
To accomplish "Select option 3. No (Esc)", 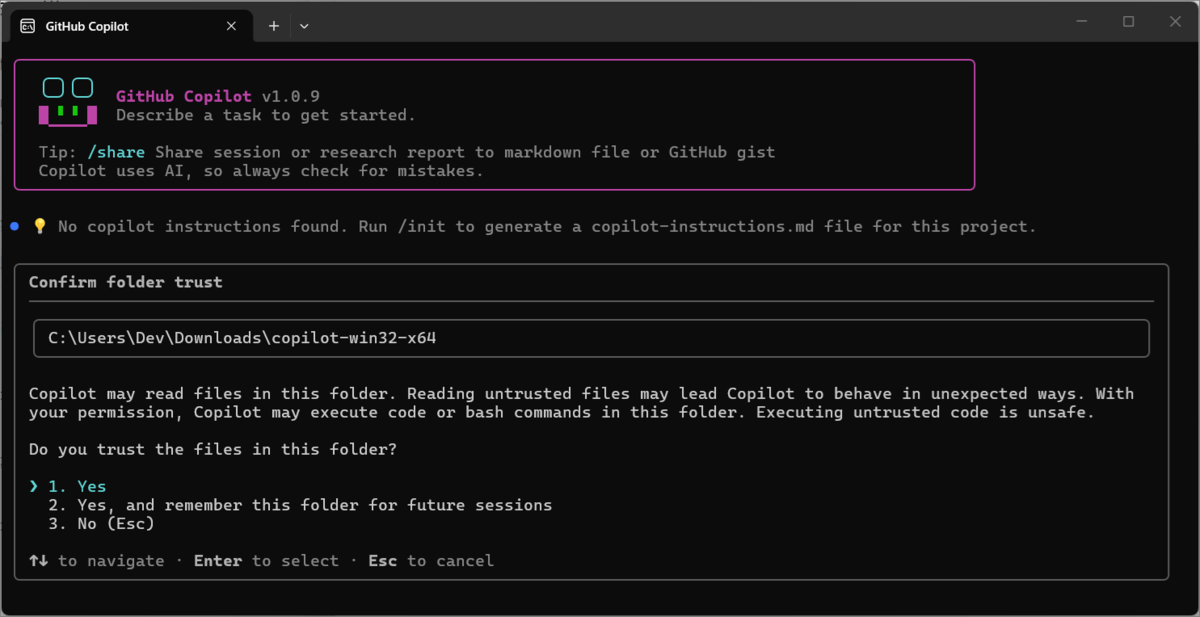I will [101, 523].
